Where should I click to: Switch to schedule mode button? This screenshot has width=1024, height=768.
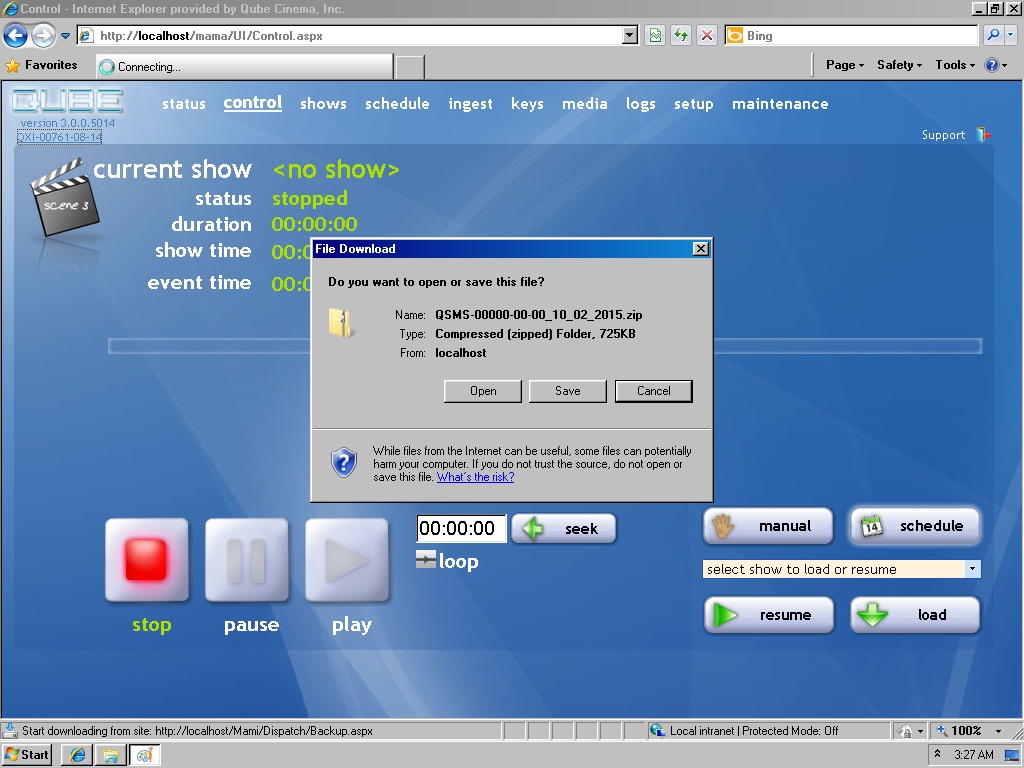tap(915, 526)
